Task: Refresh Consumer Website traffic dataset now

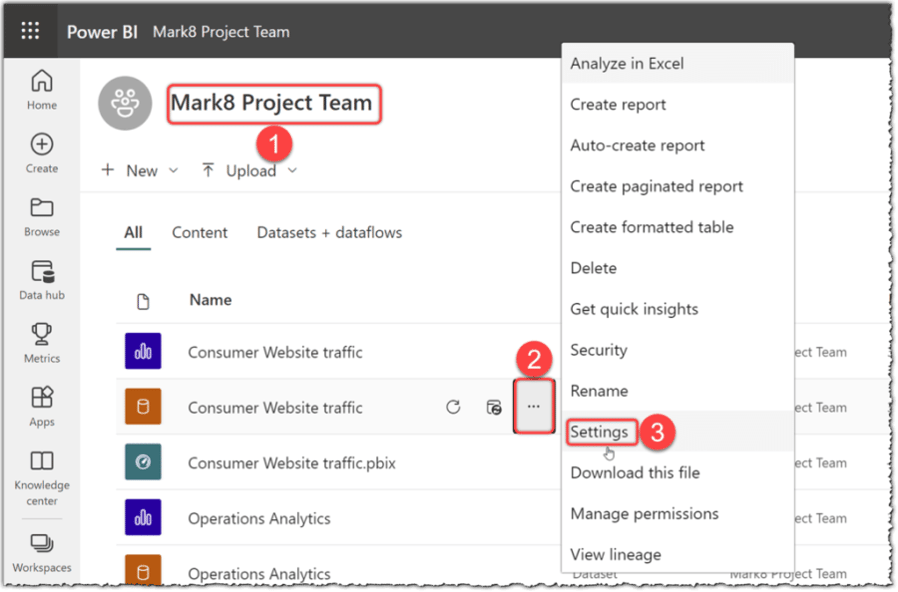Action: 453,407
